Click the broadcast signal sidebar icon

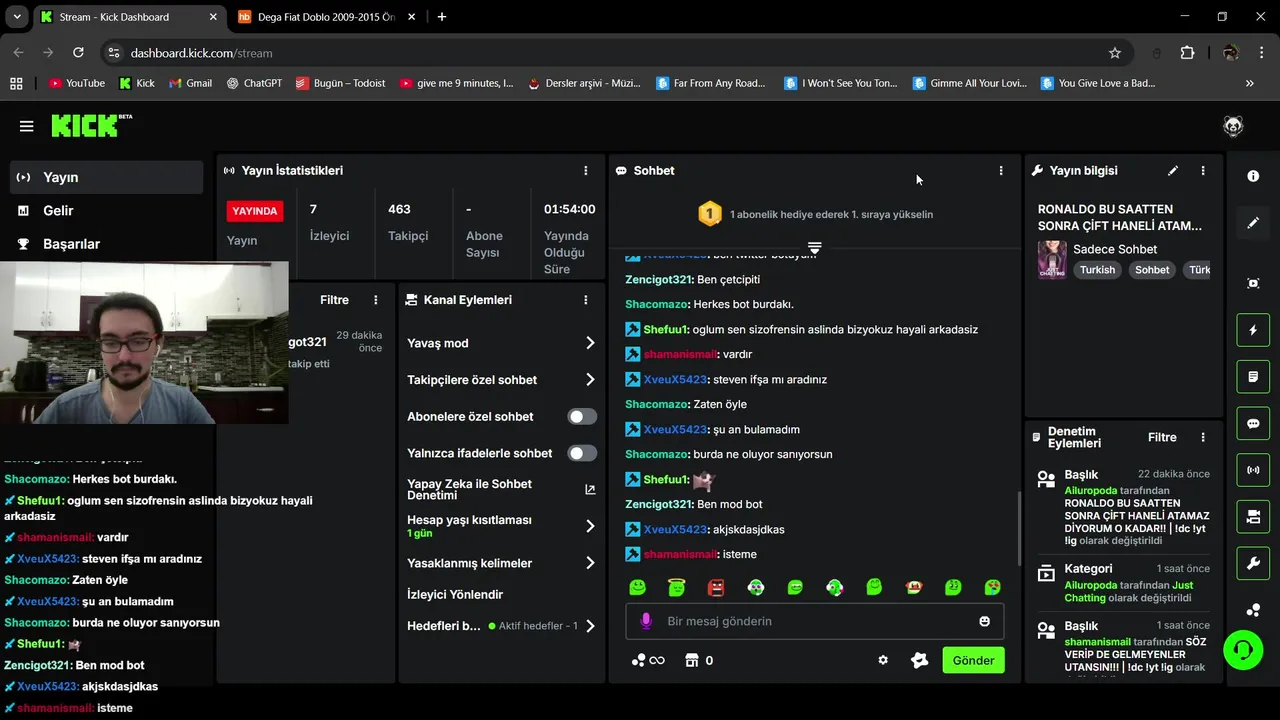pos(1253,470)
